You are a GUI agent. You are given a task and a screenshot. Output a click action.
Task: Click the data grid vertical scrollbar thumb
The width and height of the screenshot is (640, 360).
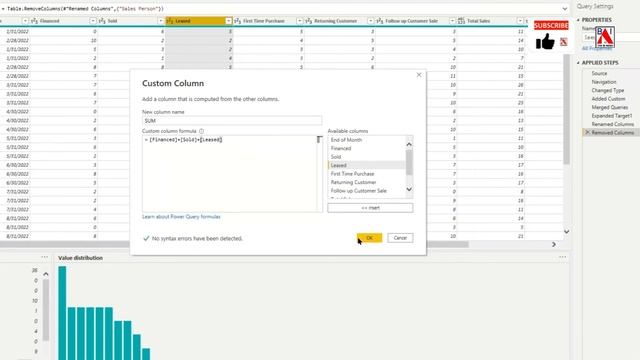(567, 109)
